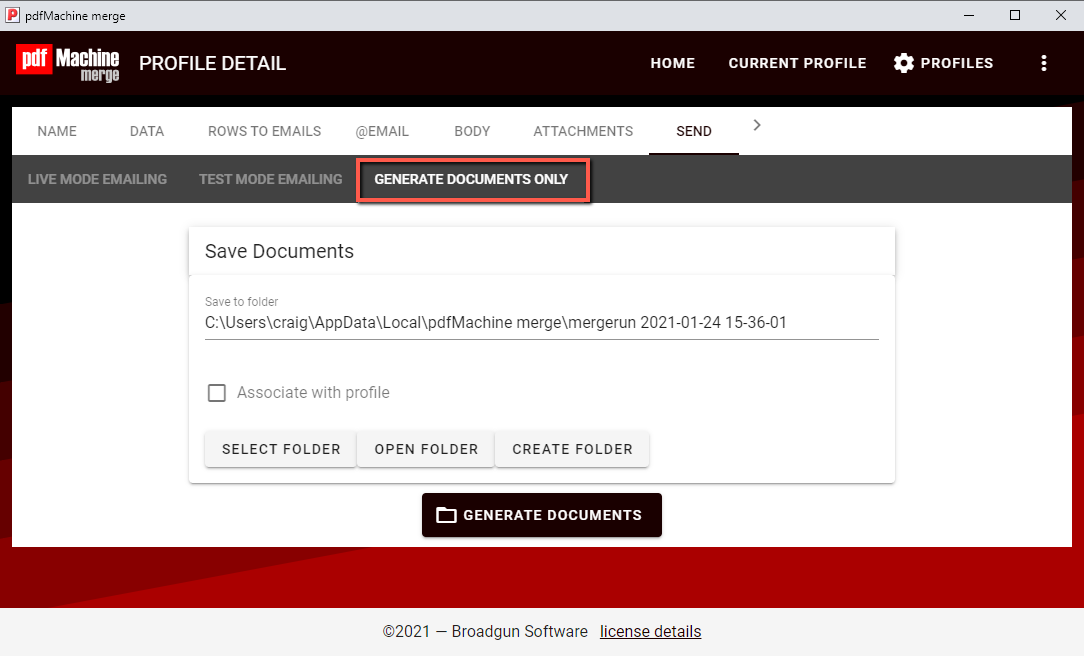The height and width of the screenshot is (656, 1084).
Task: Click the SELECT FOLDER button
Action: 281,449
